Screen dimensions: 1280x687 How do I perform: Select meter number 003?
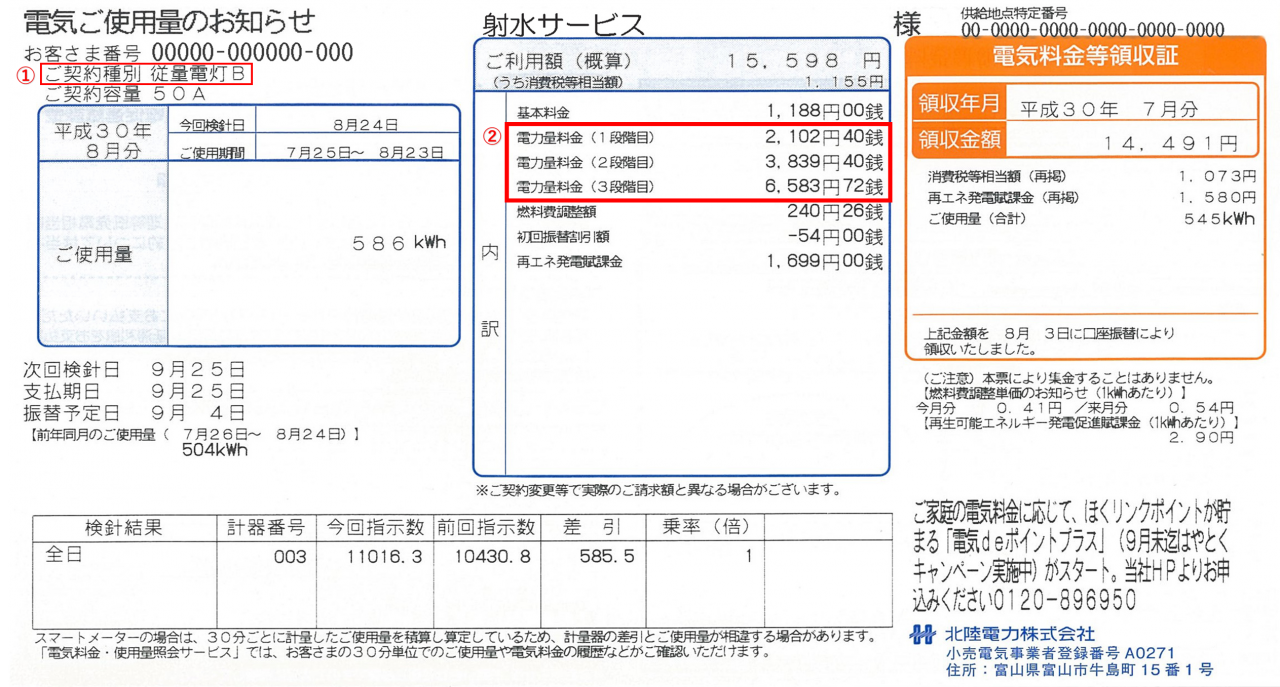click(x=290, y=557)
